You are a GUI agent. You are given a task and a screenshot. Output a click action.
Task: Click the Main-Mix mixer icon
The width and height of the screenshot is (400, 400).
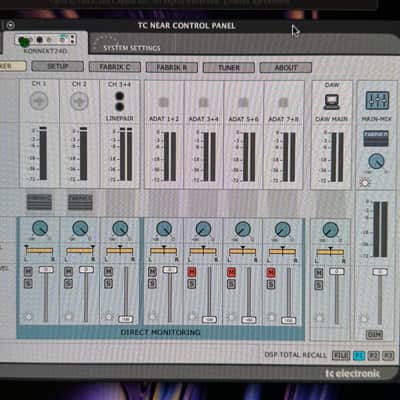pyautogui.click(x=377, y=101)
